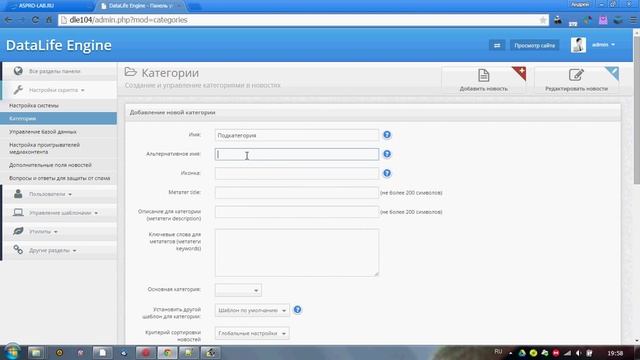Reload the page with browser refresh icon

tap(35, 20)
